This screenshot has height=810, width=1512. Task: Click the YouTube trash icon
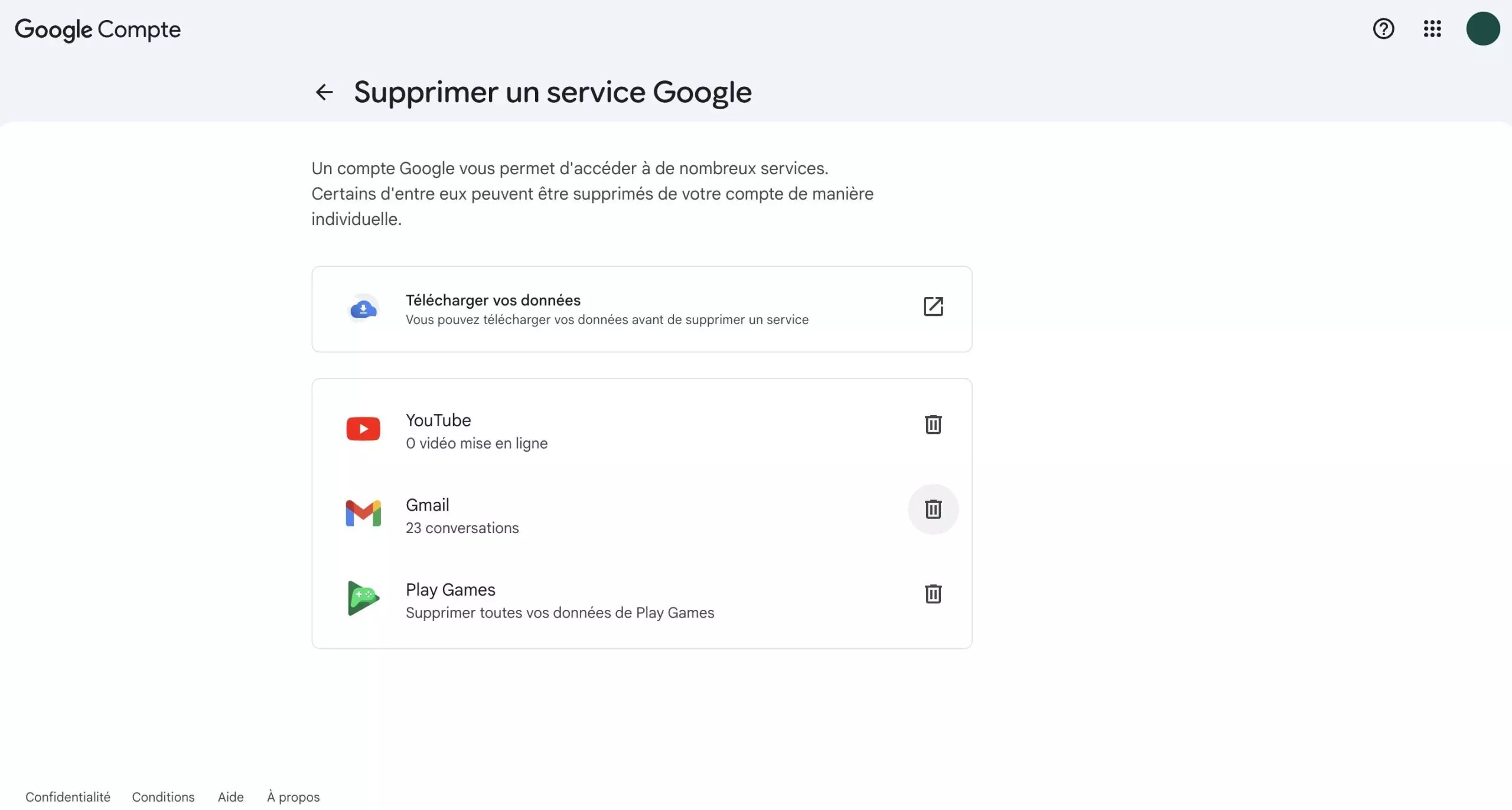[x=933, y=424]
